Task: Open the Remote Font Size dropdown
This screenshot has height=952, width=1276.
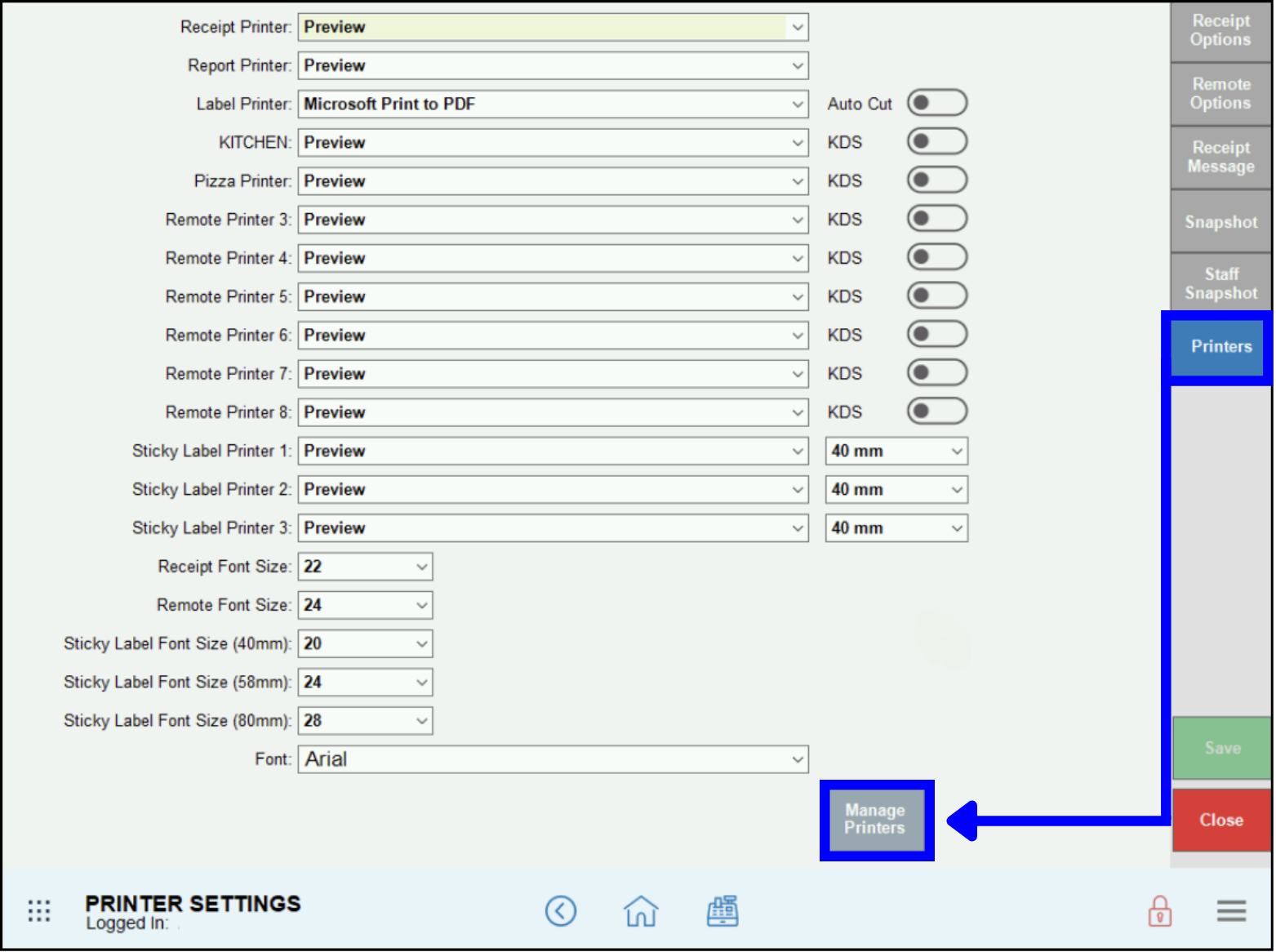Action: pos(365,605)
